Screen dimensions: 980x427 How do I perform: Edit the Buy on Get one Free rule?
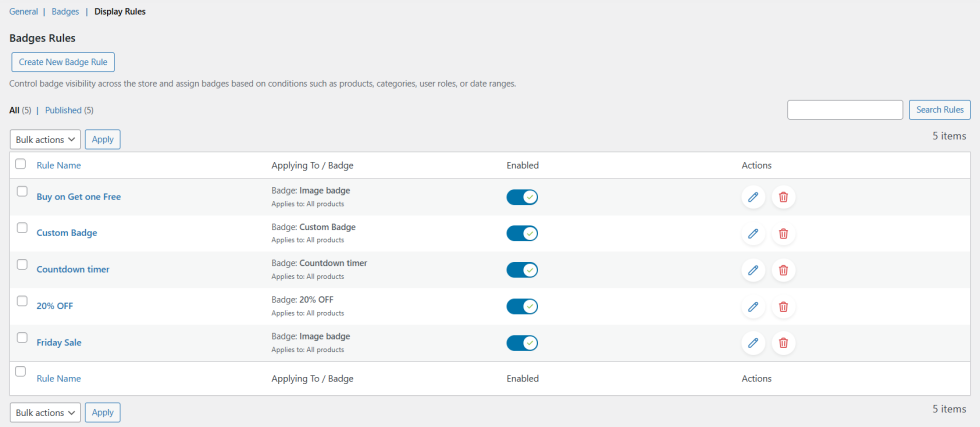click(753, 198)
